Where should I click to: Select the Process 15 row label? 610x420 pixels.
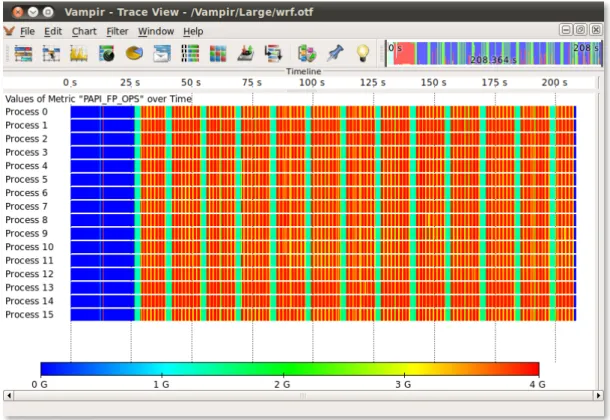(x=29, y=314)
